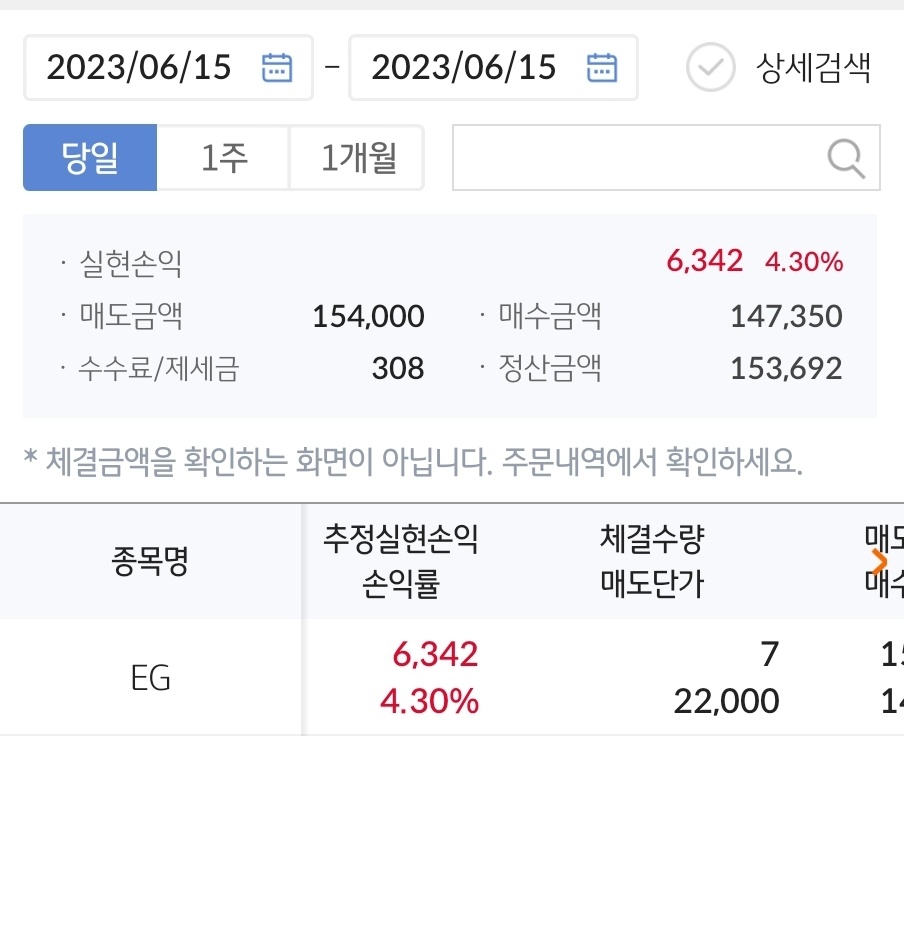The height and width of the screenshot is (933, 904).
Task: Toggle the 상세검색 check circle
Action: click(x=711, y=67)
